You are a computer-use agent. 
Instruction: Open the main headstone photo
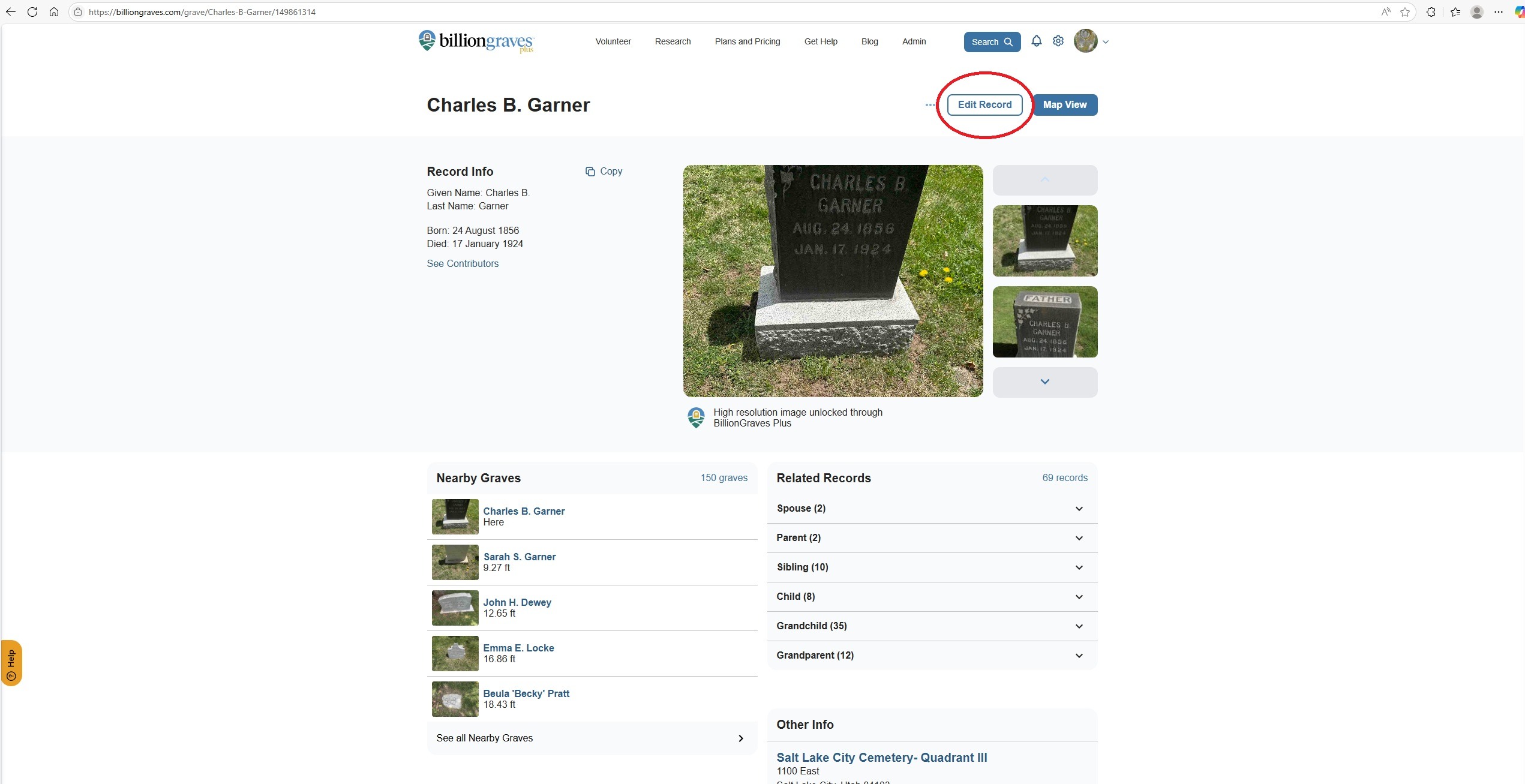click(x=833, y=281)
